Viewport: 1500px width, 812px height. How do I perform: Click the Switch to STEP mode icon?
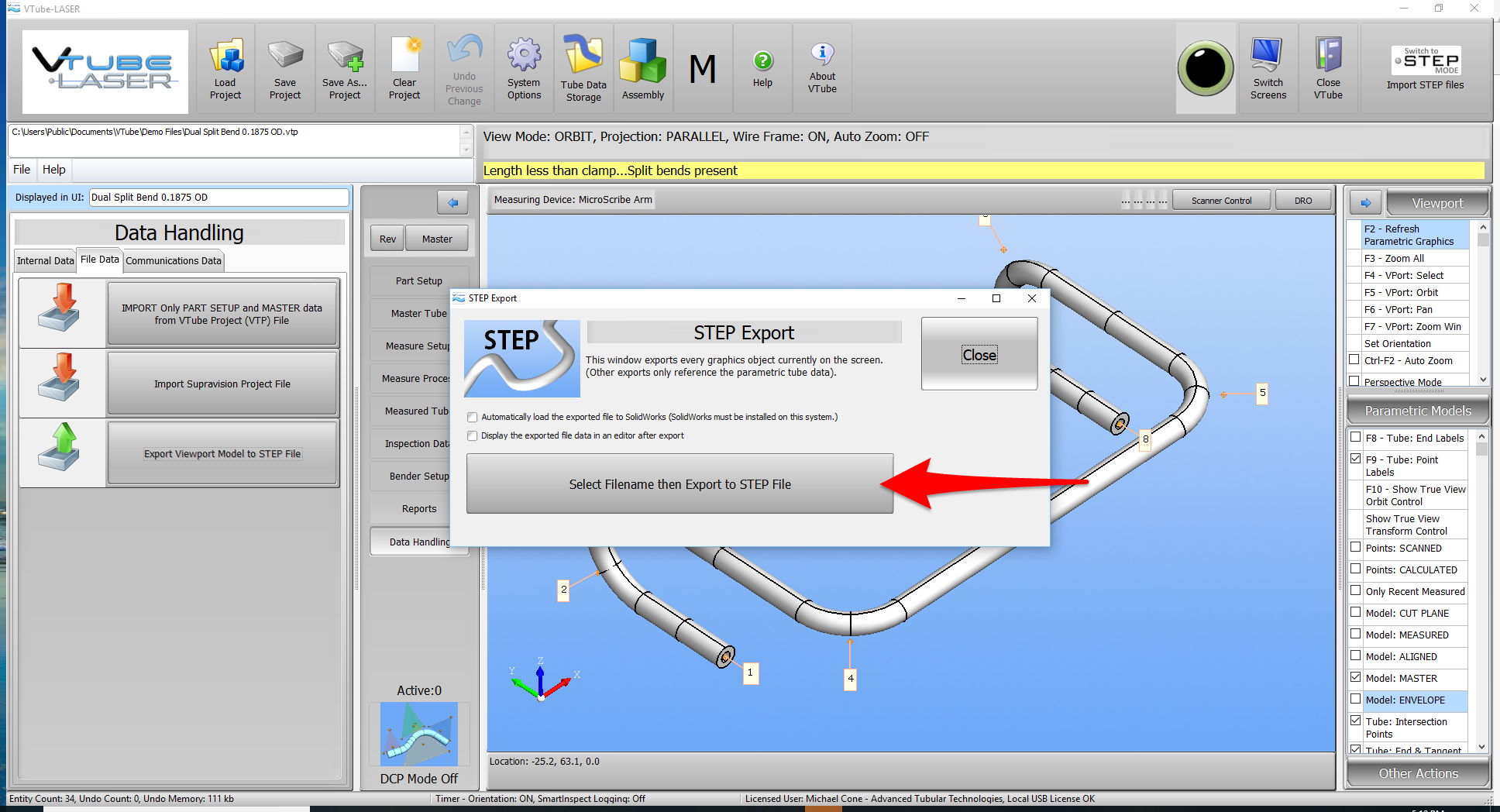pos(1426,60)
